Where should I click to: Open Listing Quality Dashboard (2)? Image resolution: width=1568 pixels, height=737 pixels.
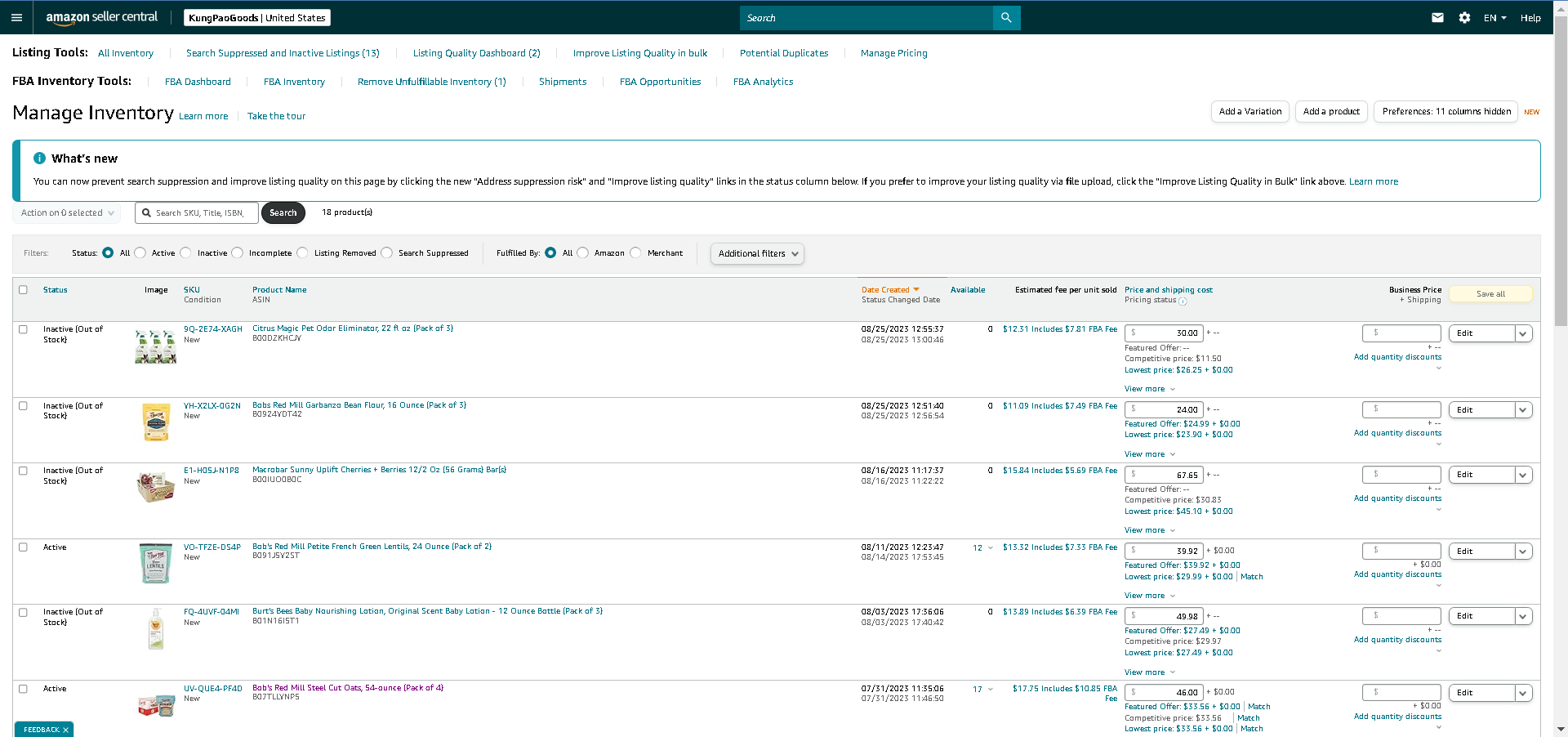point(477,53)
